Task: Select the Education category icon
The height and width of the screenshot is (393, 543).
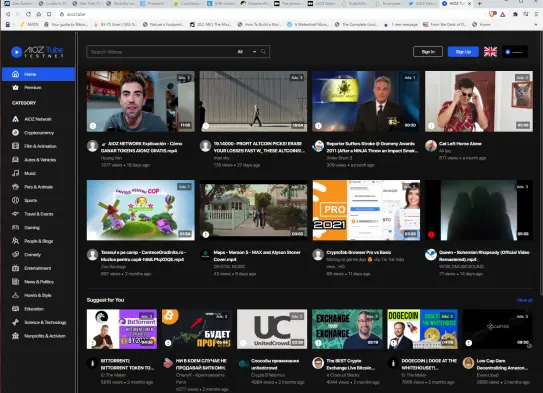Action: 16,309
